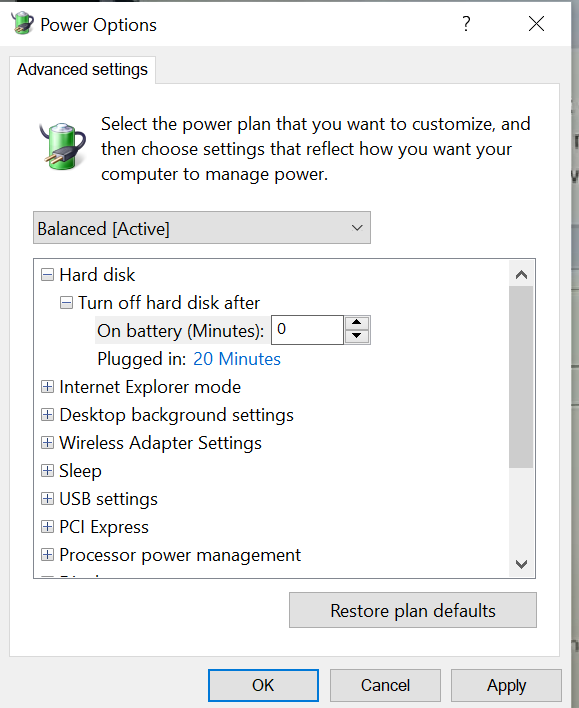
Task: Expand the Internet Explorer mode node
Action: click(x=47, y=387)
